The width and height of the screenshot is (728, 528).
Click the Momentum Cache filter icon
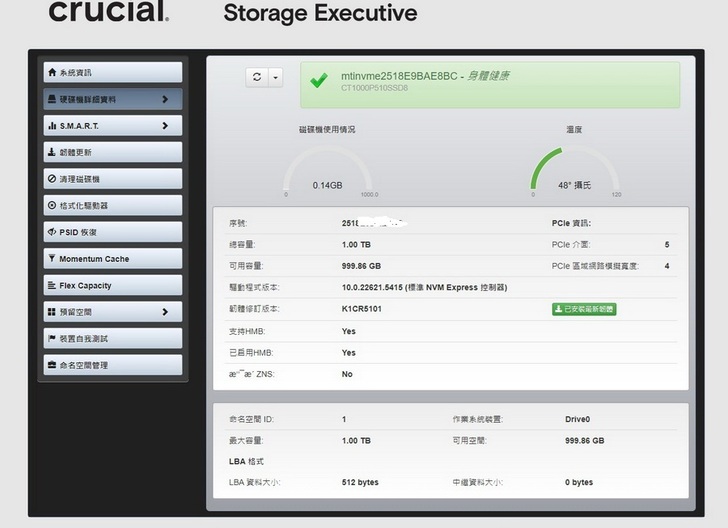click(x=52, y=259)
